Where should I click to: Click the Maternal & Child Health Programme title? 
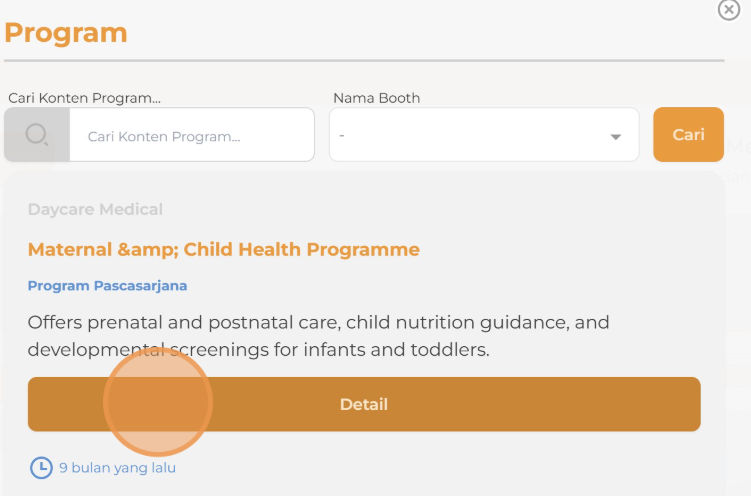[223, 249]
